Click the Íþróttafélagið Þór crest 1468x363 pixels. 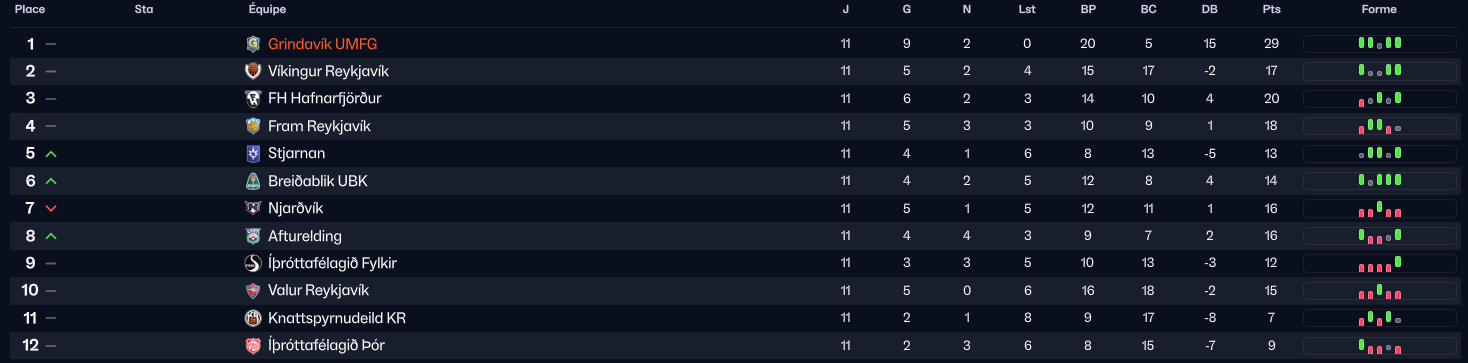click(x=253, y=345)
